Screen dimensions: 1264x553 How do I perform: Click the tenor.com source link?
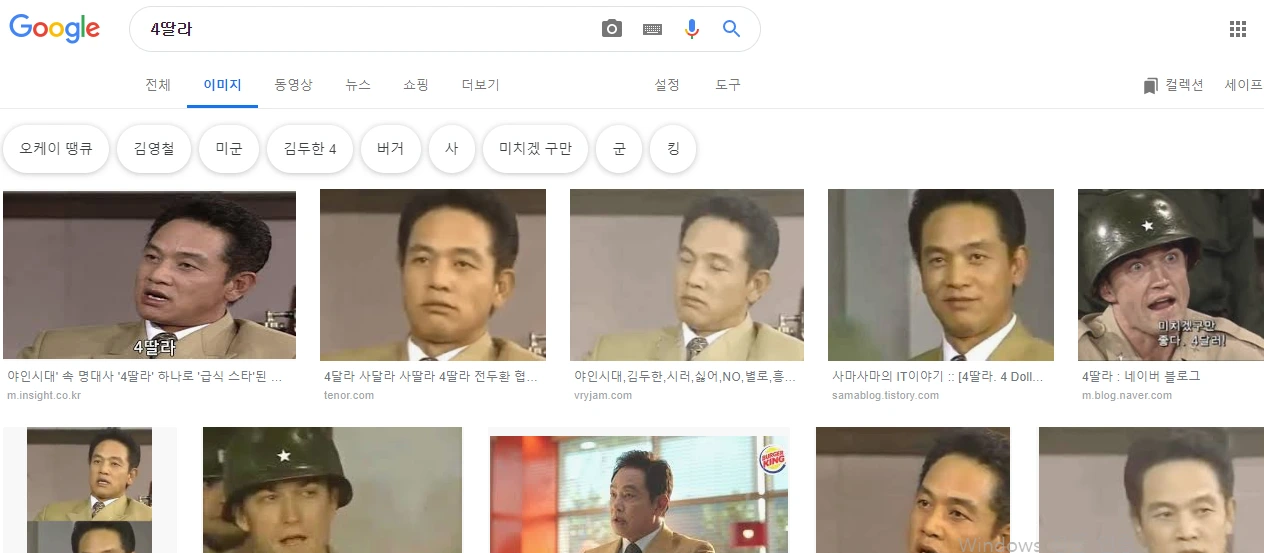click(x=349, y=395)
